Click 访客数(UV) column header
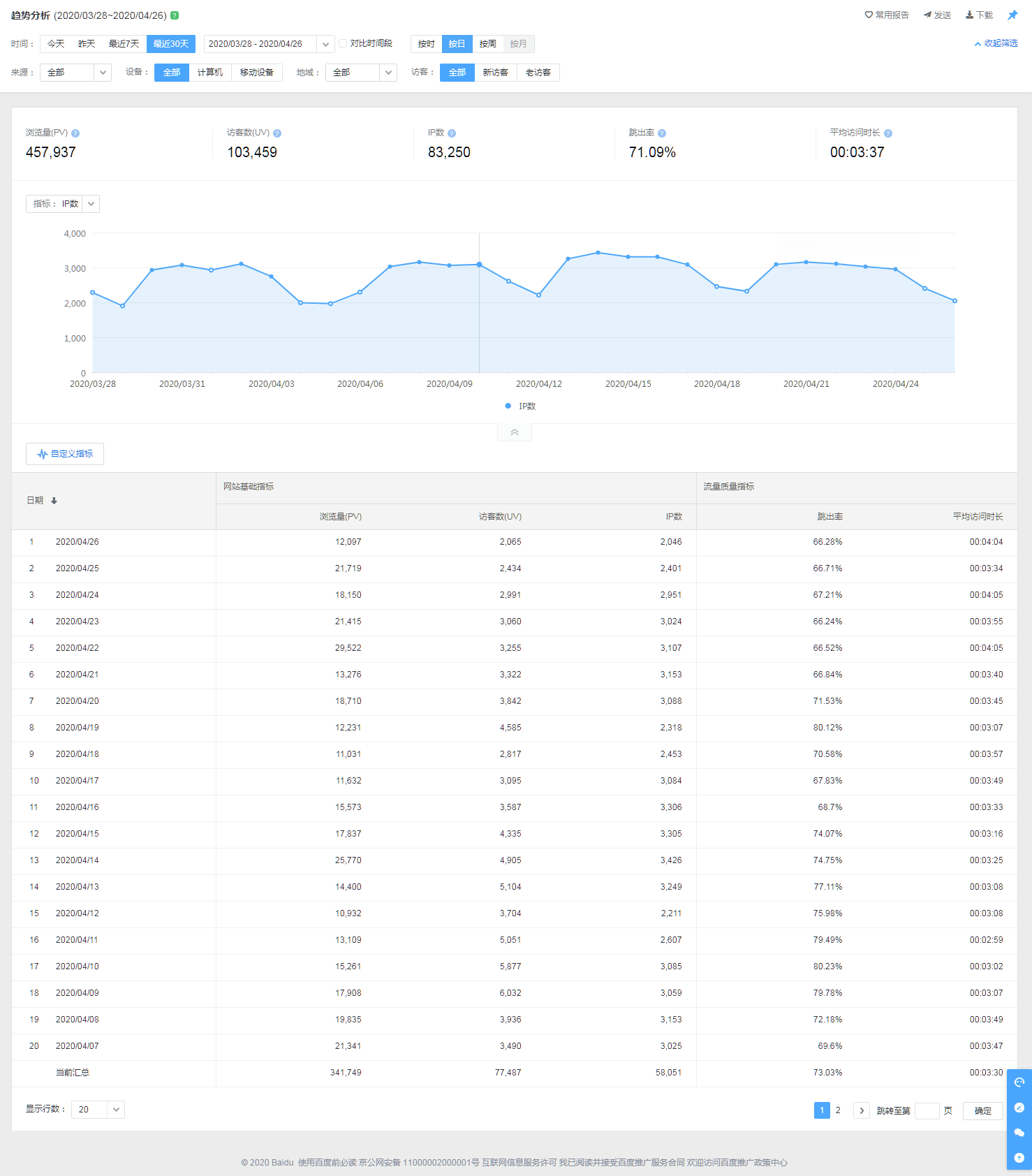This screenshot has height=1176, width=1032. tap(500, 517)
